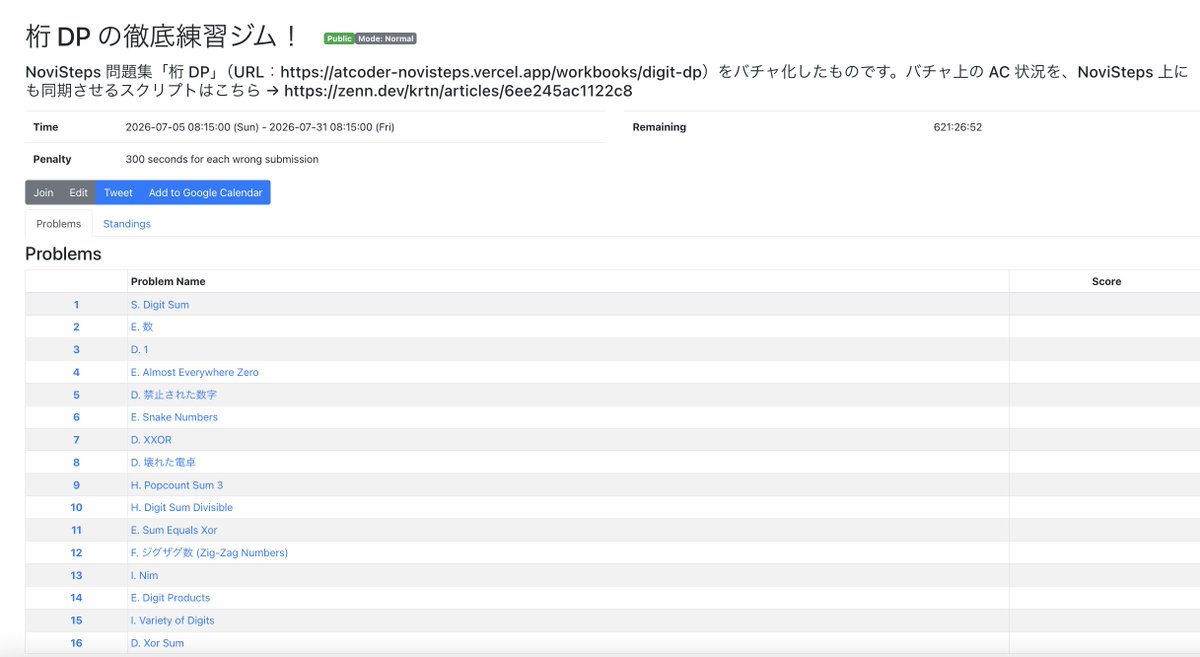The image size is (1200, 657).
Task: Switch to the Standings tab
Action: point(127,224)
